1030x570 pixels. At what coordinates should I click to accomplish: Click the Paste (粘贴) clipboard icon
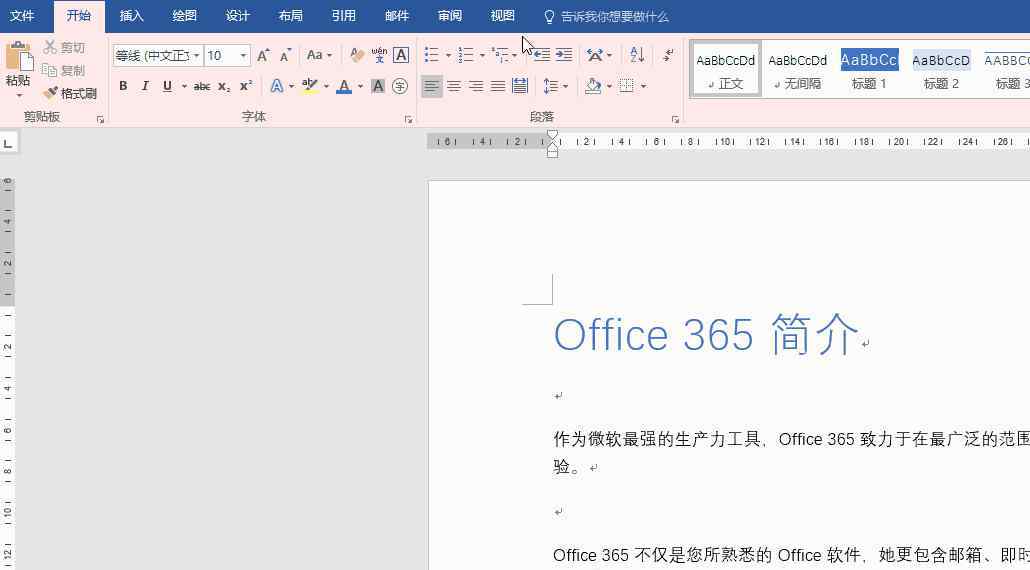[x=19, y=56]
